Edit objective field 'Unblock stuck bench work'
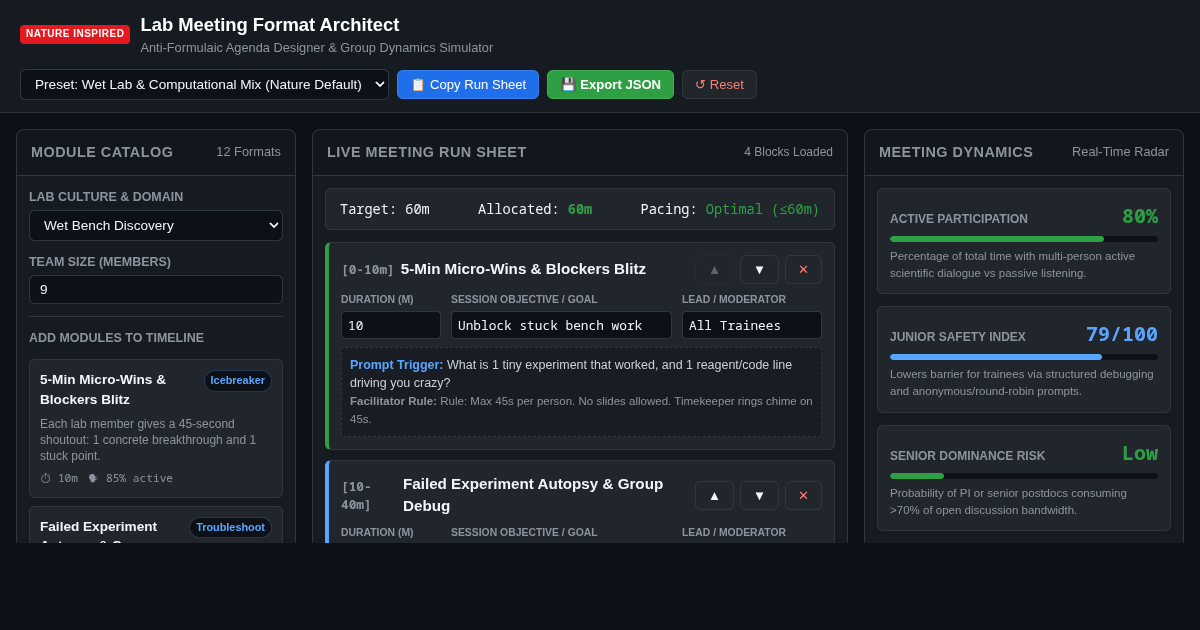This screenshot has height=630, width=1200. (x=561, y=325)
